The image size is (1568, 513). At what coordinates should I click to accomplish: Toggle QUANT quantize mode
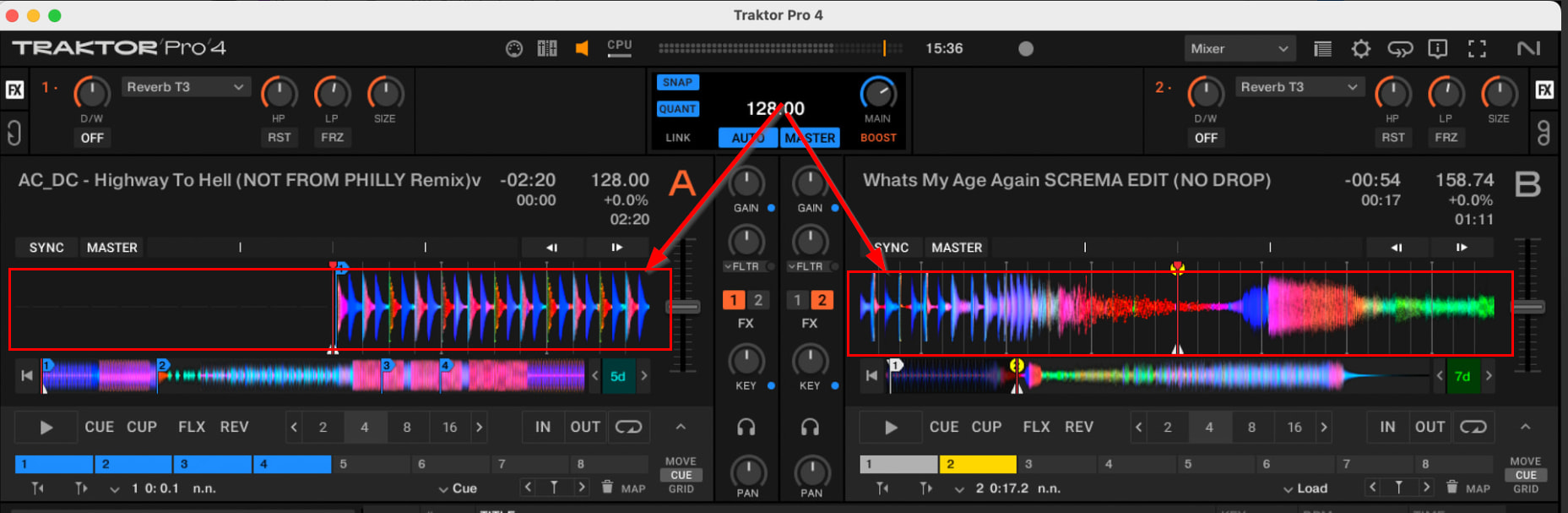pyautogui.click(x=677, y=109)
